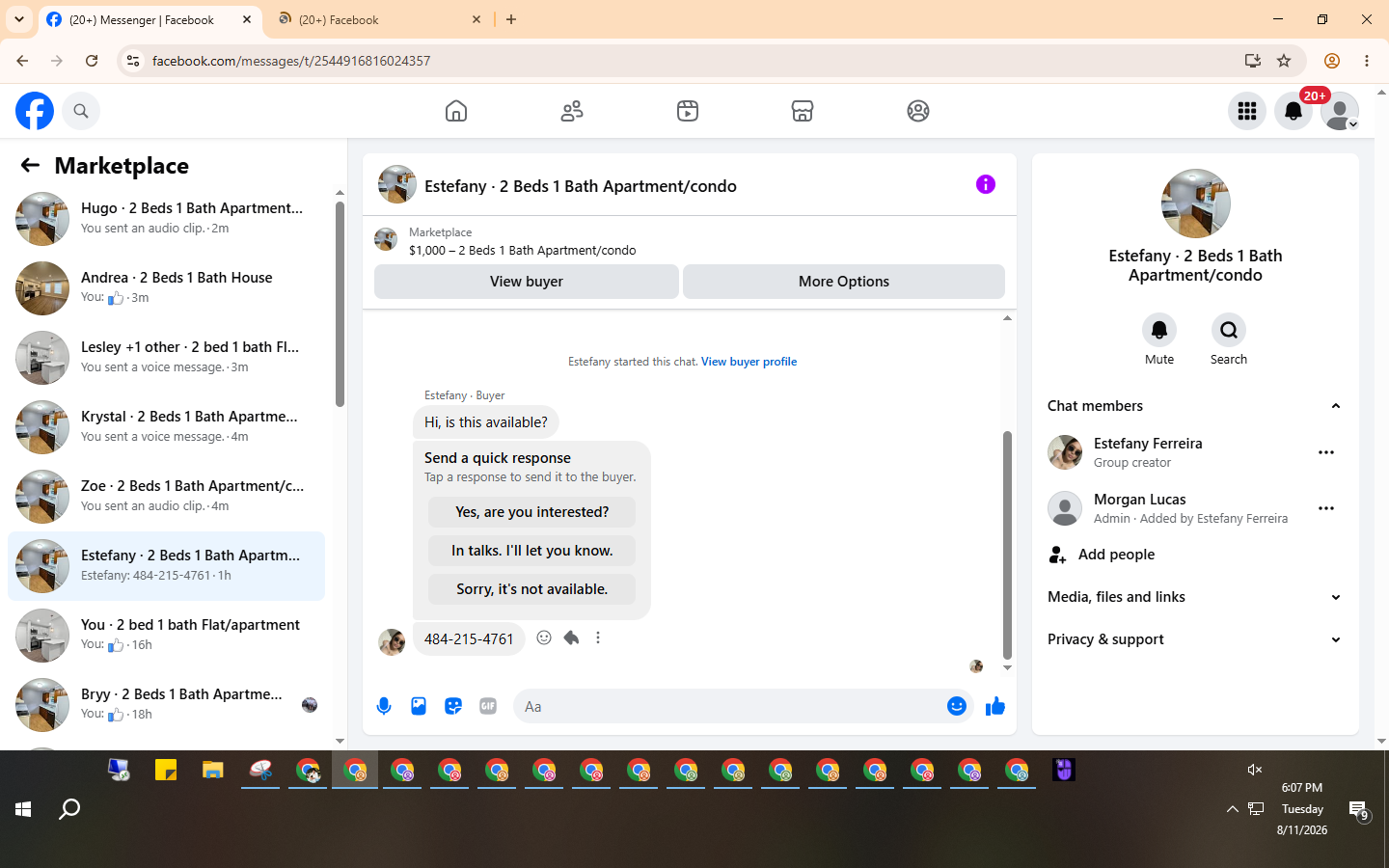Send a thumbs-up like
1389x868 pixels.
click(x=995, y=707)
